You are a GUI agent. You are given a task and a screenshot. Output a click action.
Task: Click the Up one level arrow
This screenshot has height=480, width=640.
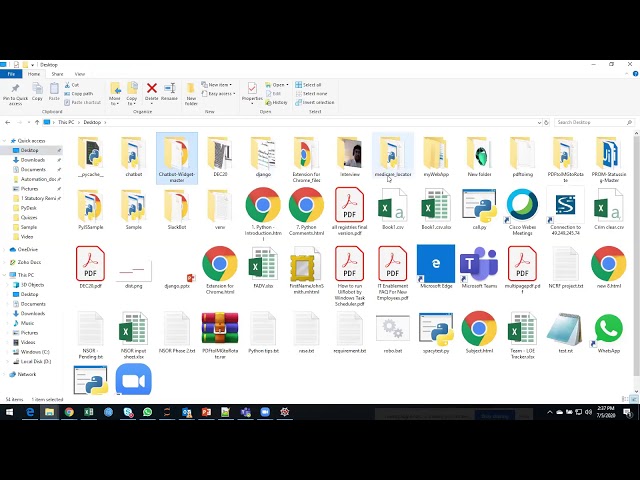(x=37, y=122)
